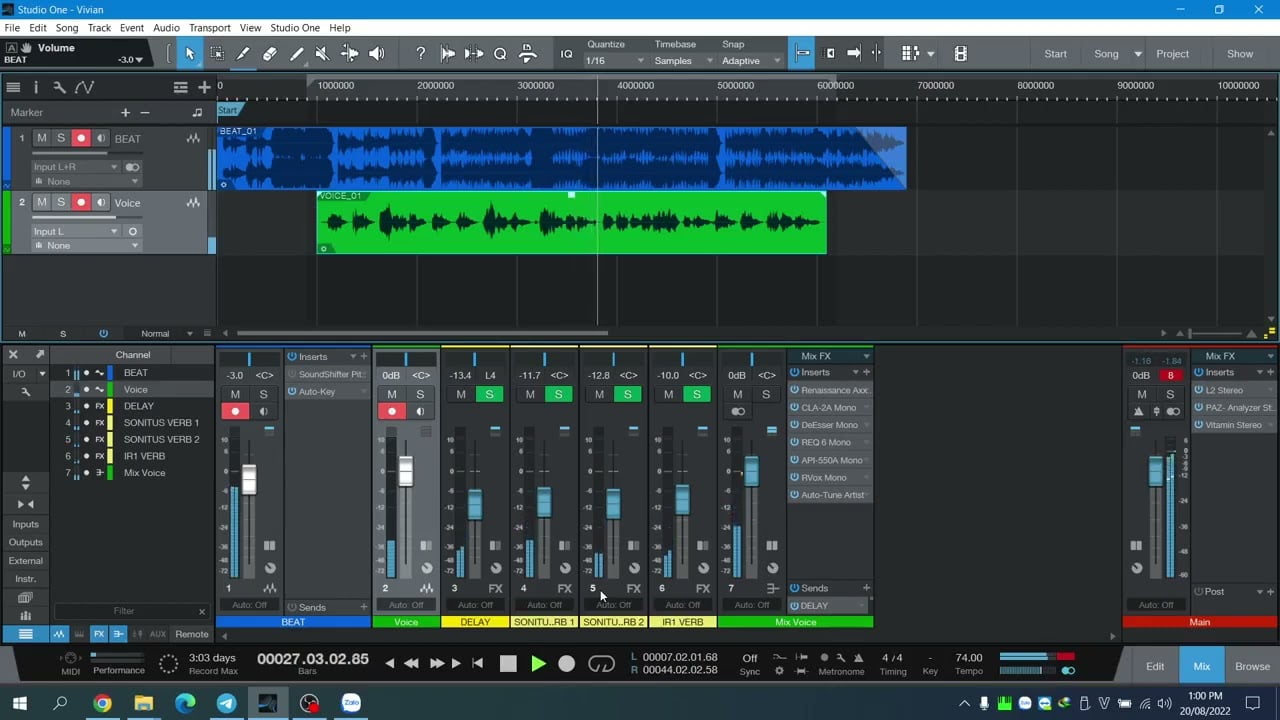The height and width of the screenshot is (720, 1280).
Task: Open the Edit view panel
Action: pyautogui.click(x=1155, y=666)
